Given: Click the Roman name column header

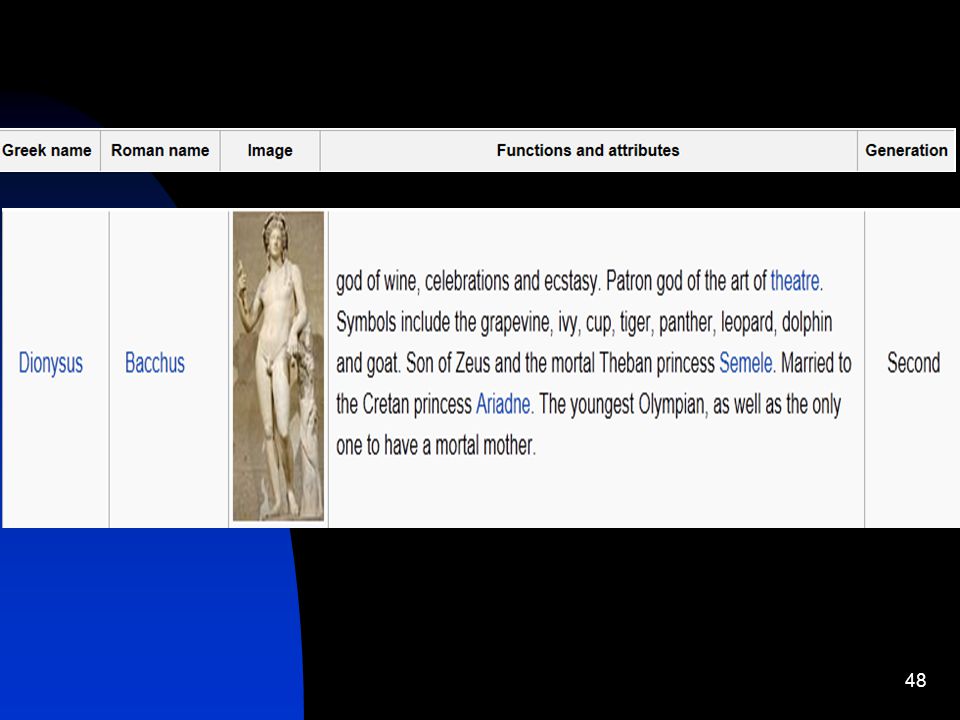Looking at the screenshot, I should click(x=160, y=151).
